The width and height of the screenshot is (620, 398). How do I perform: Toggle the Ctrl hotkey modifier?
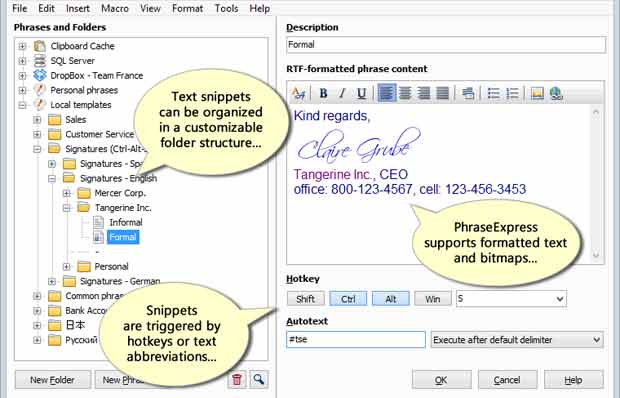click(348, 299)
